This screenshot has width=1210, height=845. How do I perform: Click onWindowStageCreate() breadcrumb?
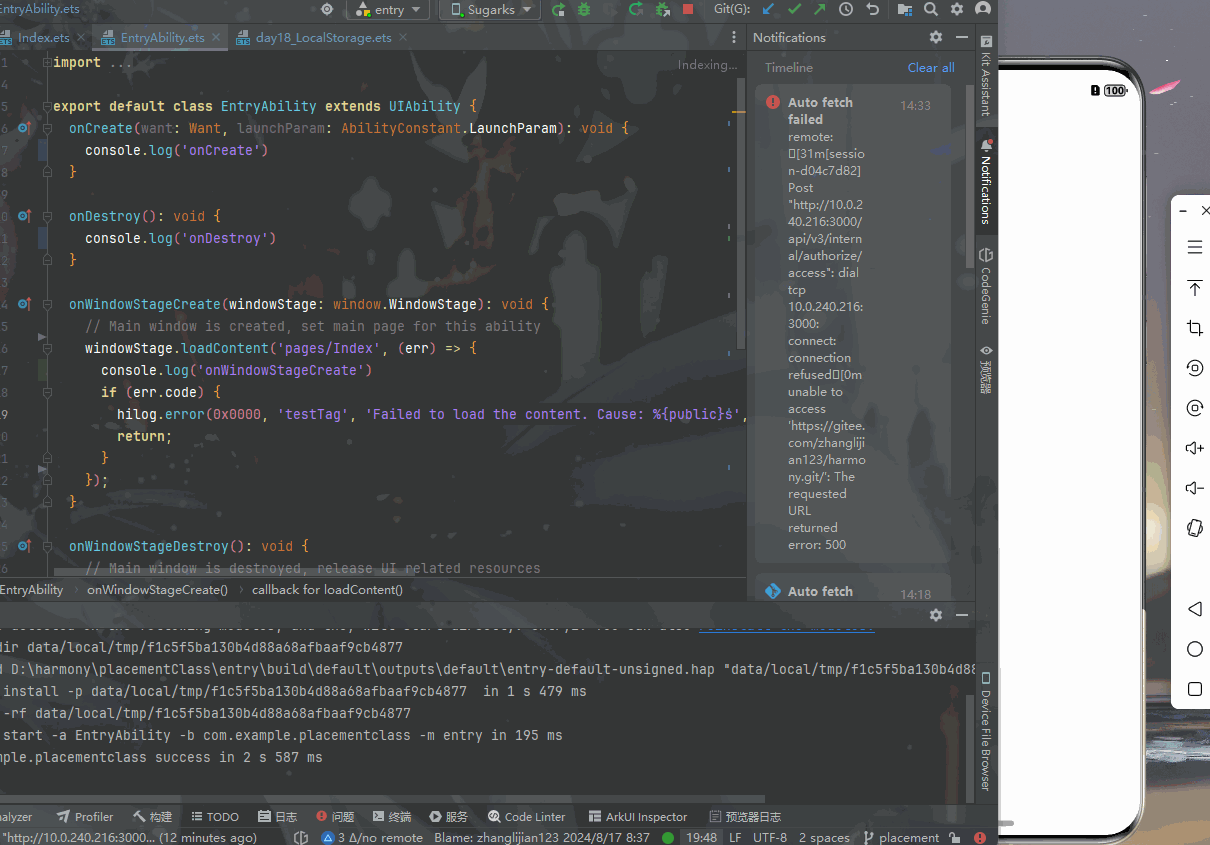[157, 590]
